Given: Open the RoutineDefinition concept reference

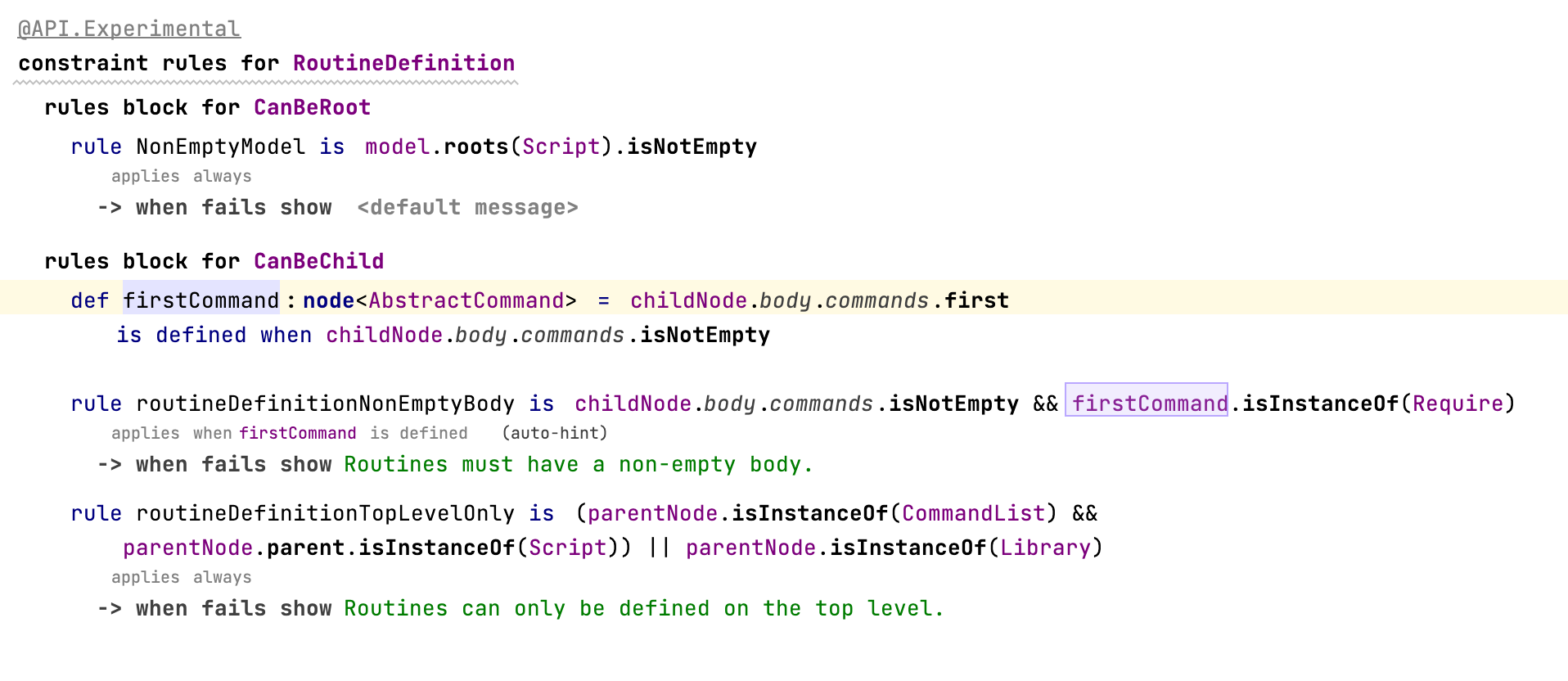Looking at the screenshot, I should 403,63.
